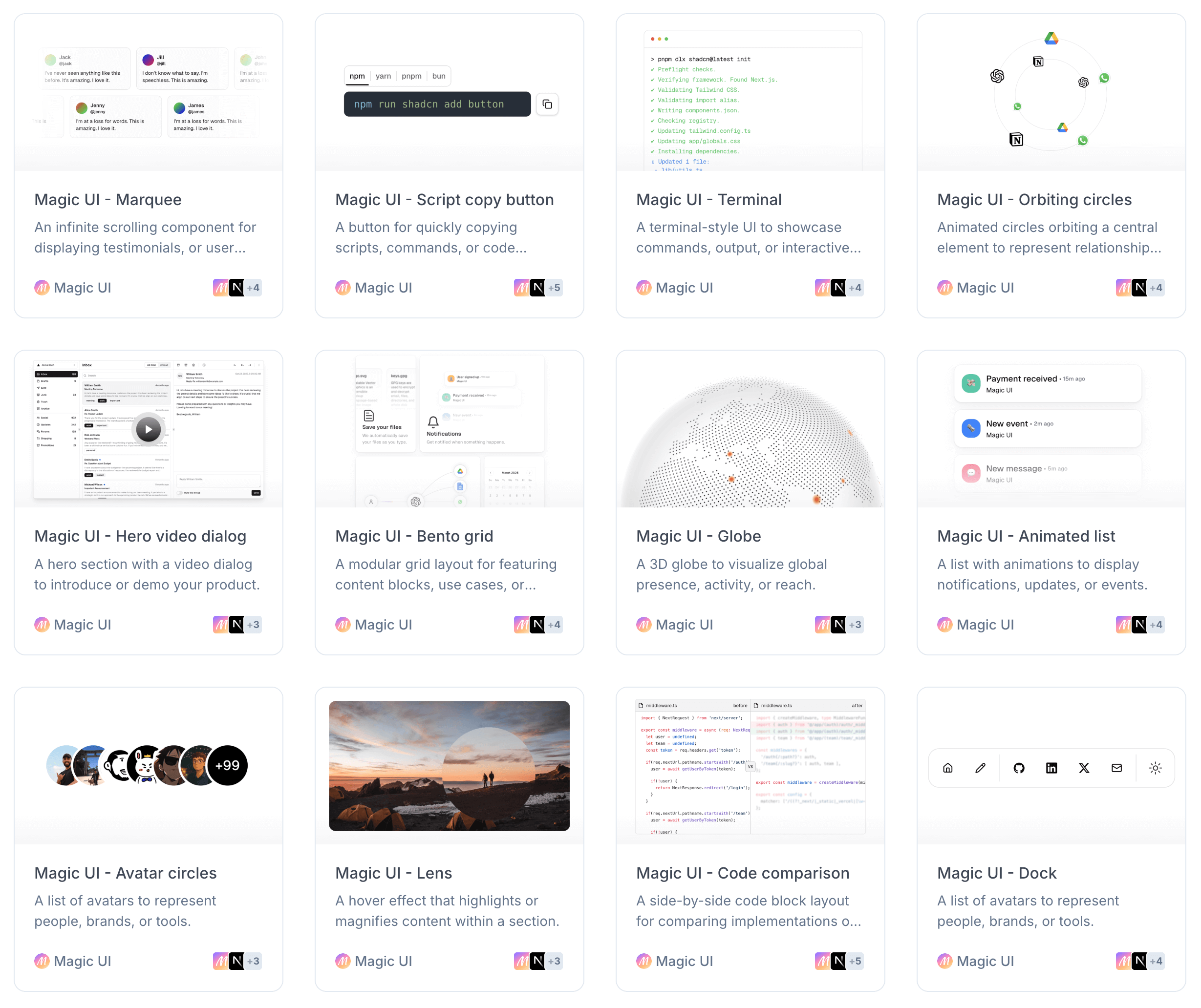Click WhatsApp icon at bottom right of orbit
Viewport: 1201px width, 1008px height.
[1083, 140]
